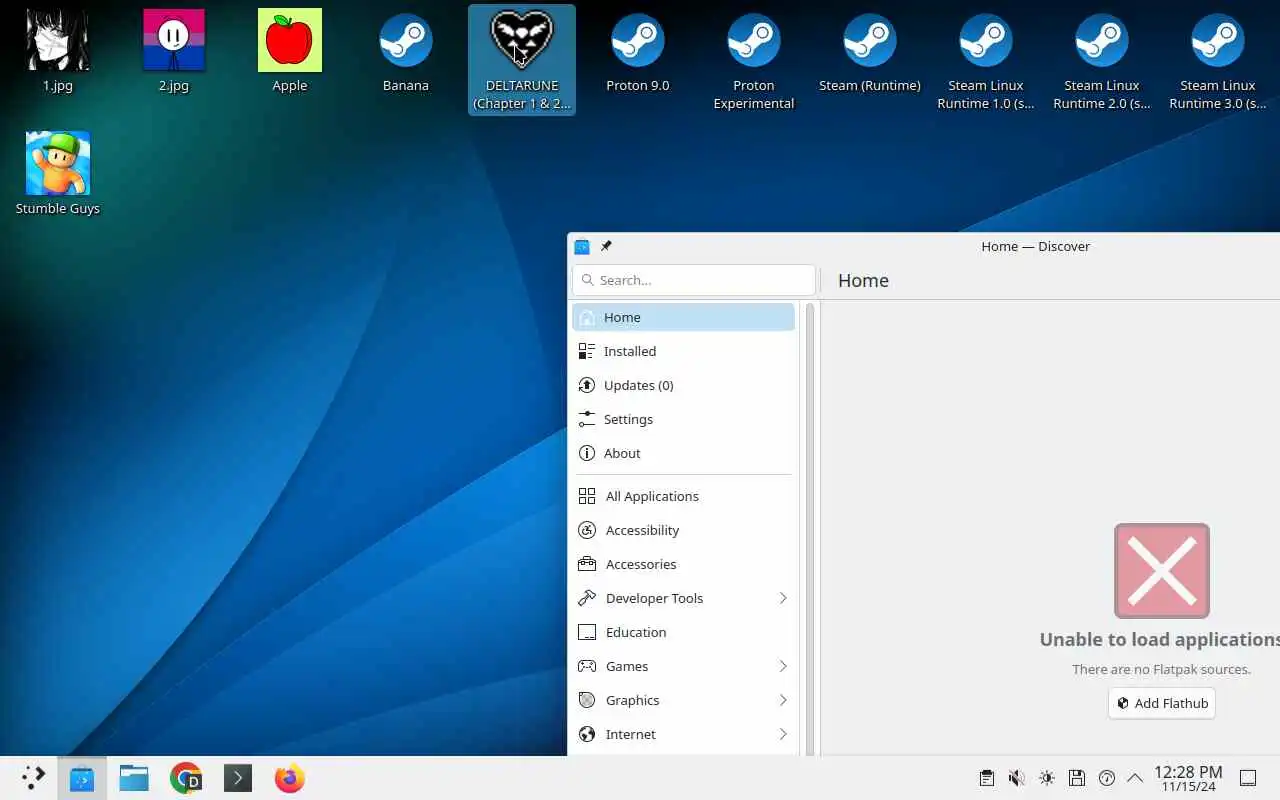Viewport: 1280px width, 800px height.
Task: Open the Dolphin file manager from taskbar
Action: (134, 778)
